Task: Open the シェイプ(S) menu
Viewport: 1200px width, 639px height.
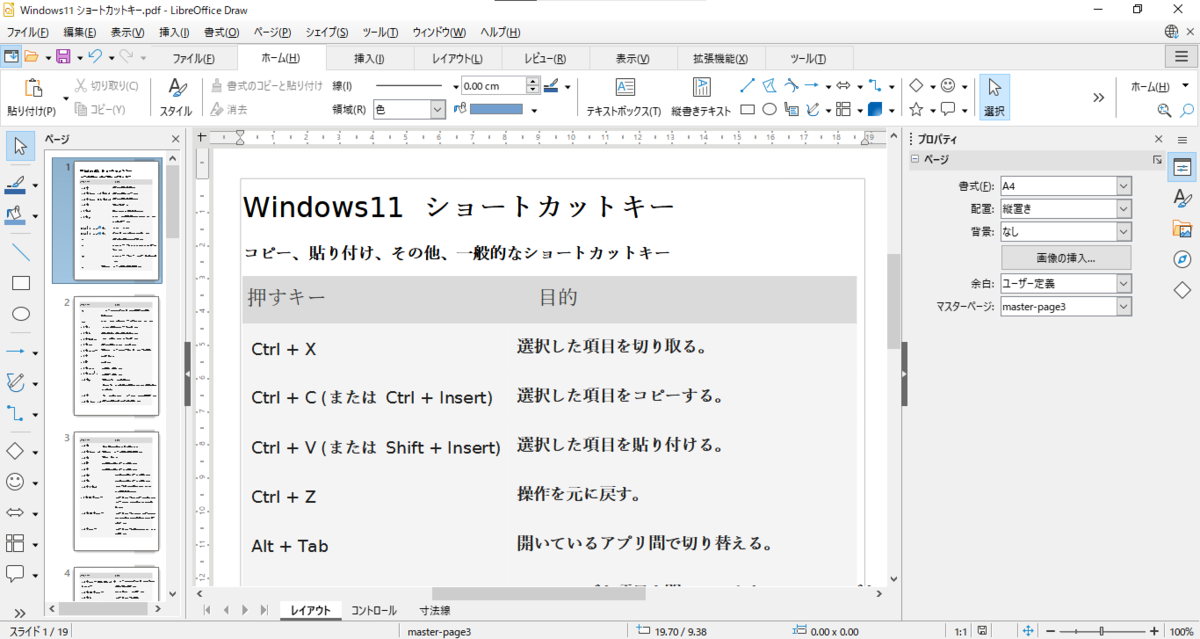Action: pos(327,33)
